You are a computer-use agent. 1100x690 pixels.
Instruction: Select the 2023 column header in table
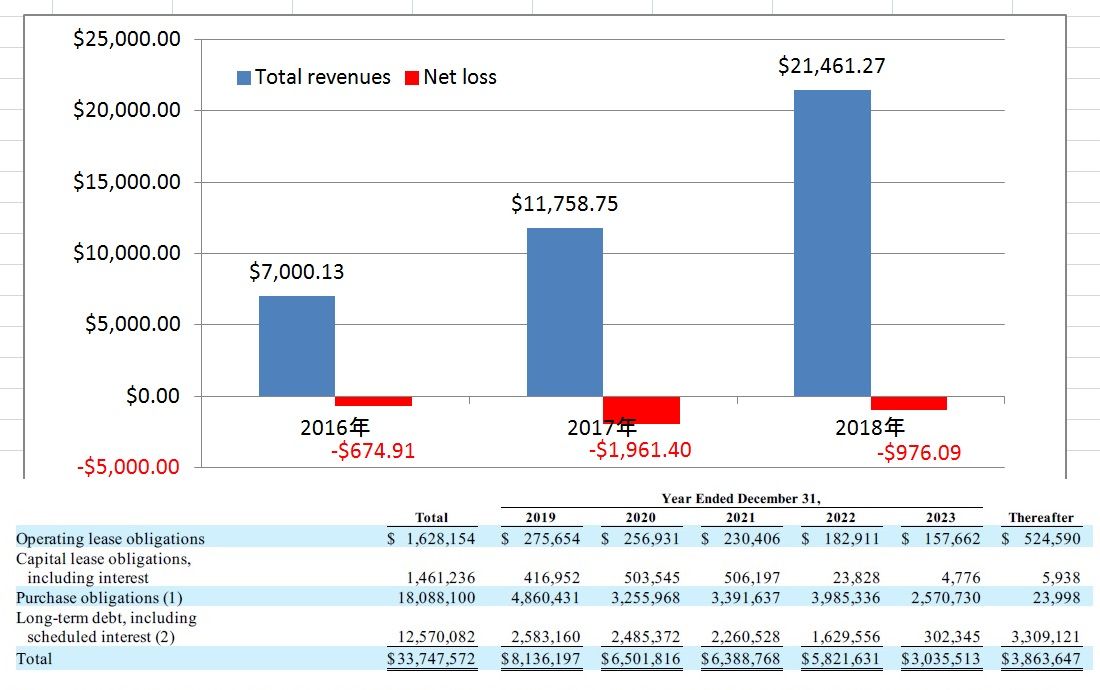(x=940, y=517)
